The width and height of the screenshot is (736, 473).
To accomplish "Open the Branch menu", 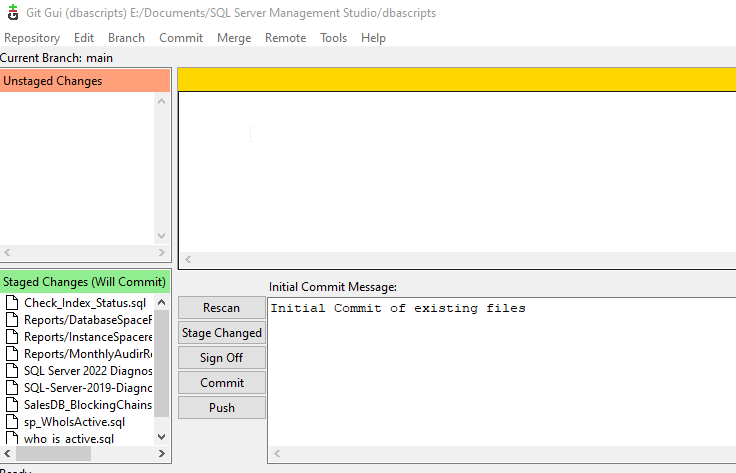I will pyautogui.click(x=126, y=38).
